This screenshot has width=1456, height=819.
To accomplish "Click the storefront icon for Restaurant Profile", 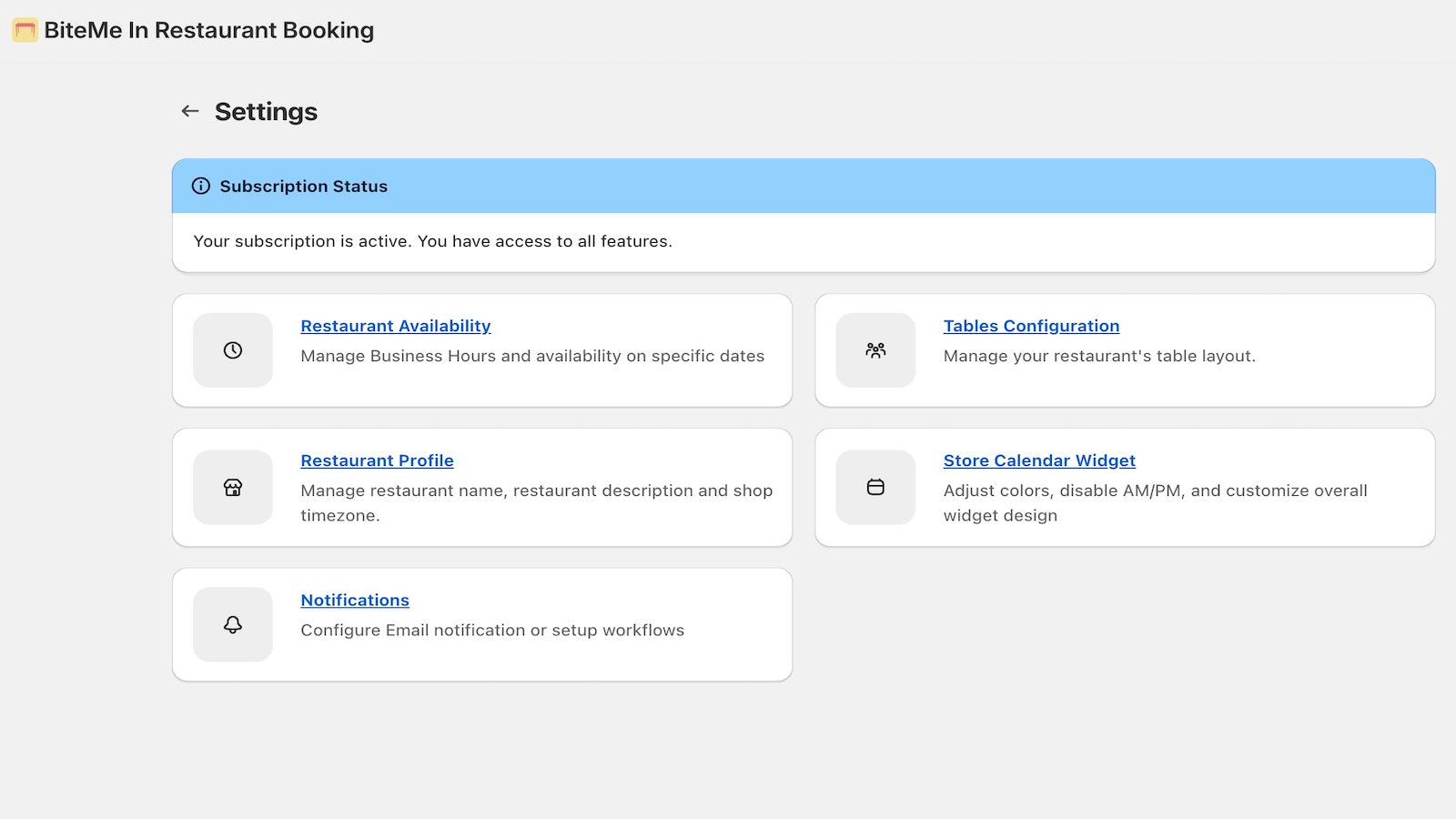I will [x=233, y=488].
